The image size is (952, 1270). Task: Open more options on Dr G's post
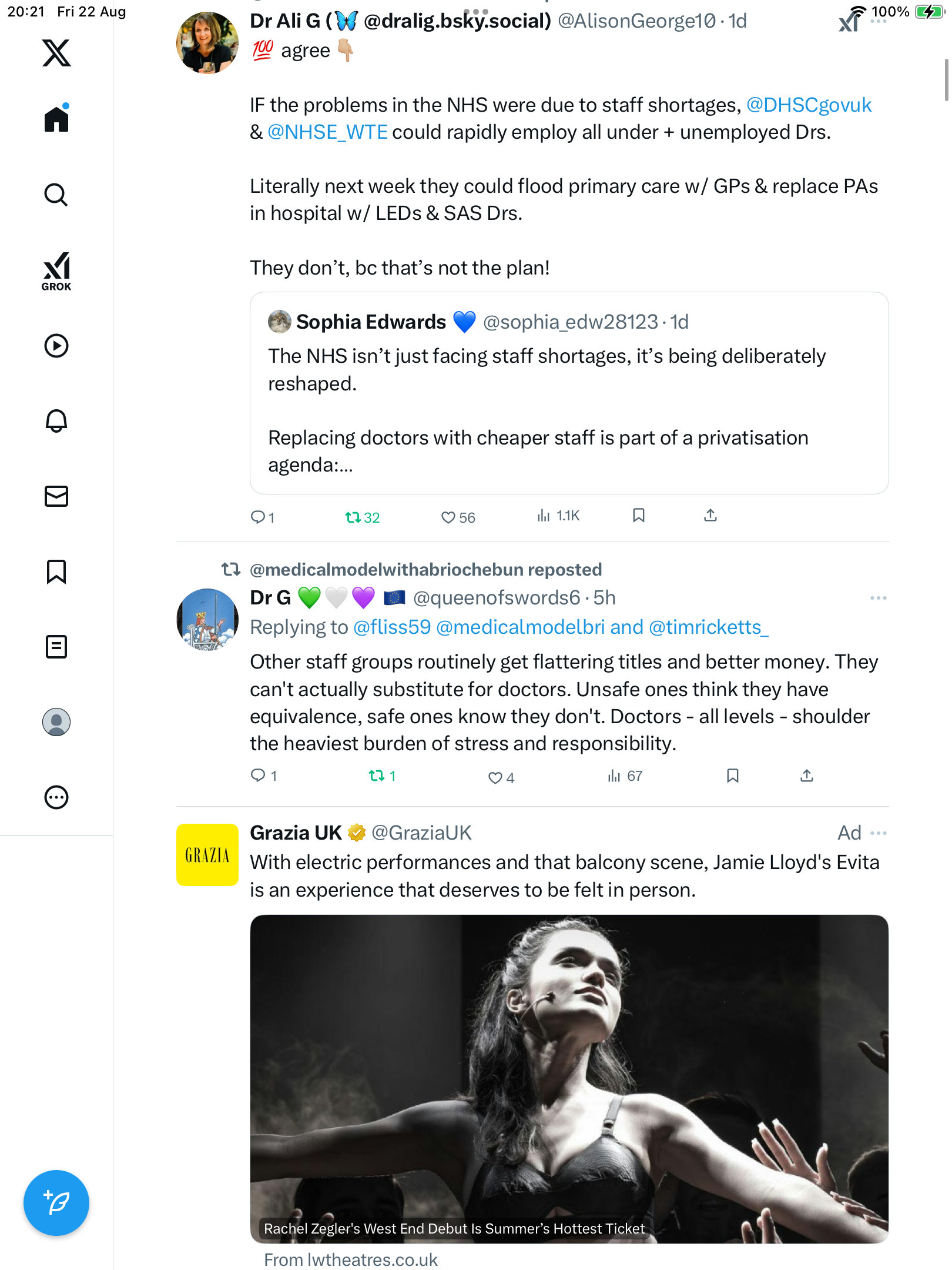878,598
